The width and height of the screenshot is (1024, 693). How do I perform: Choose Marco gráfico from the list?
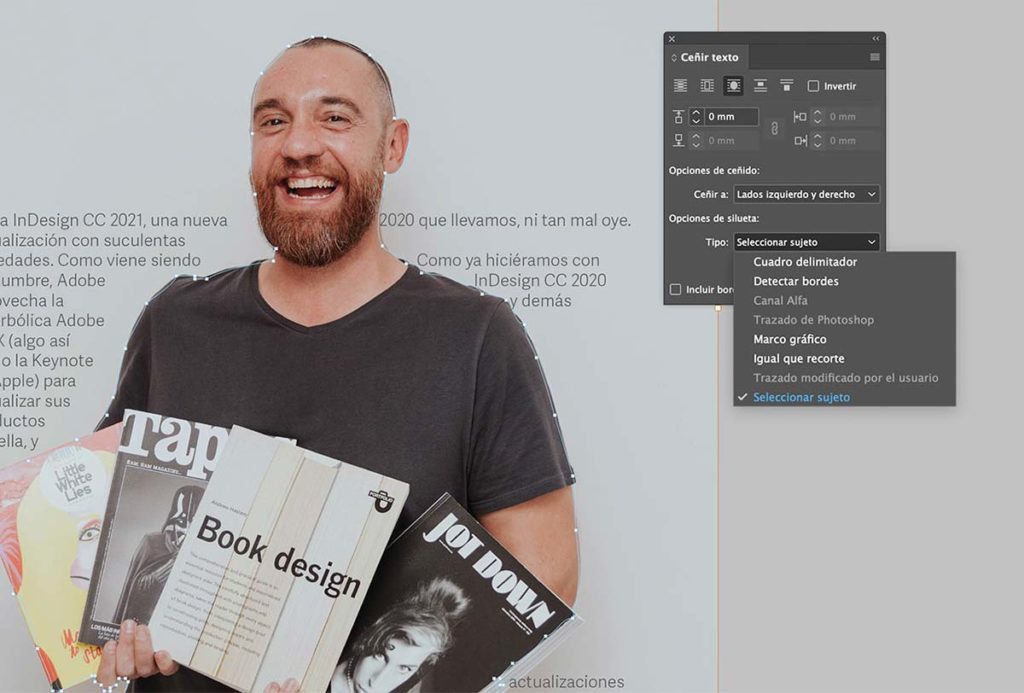(x=844, y=339)
